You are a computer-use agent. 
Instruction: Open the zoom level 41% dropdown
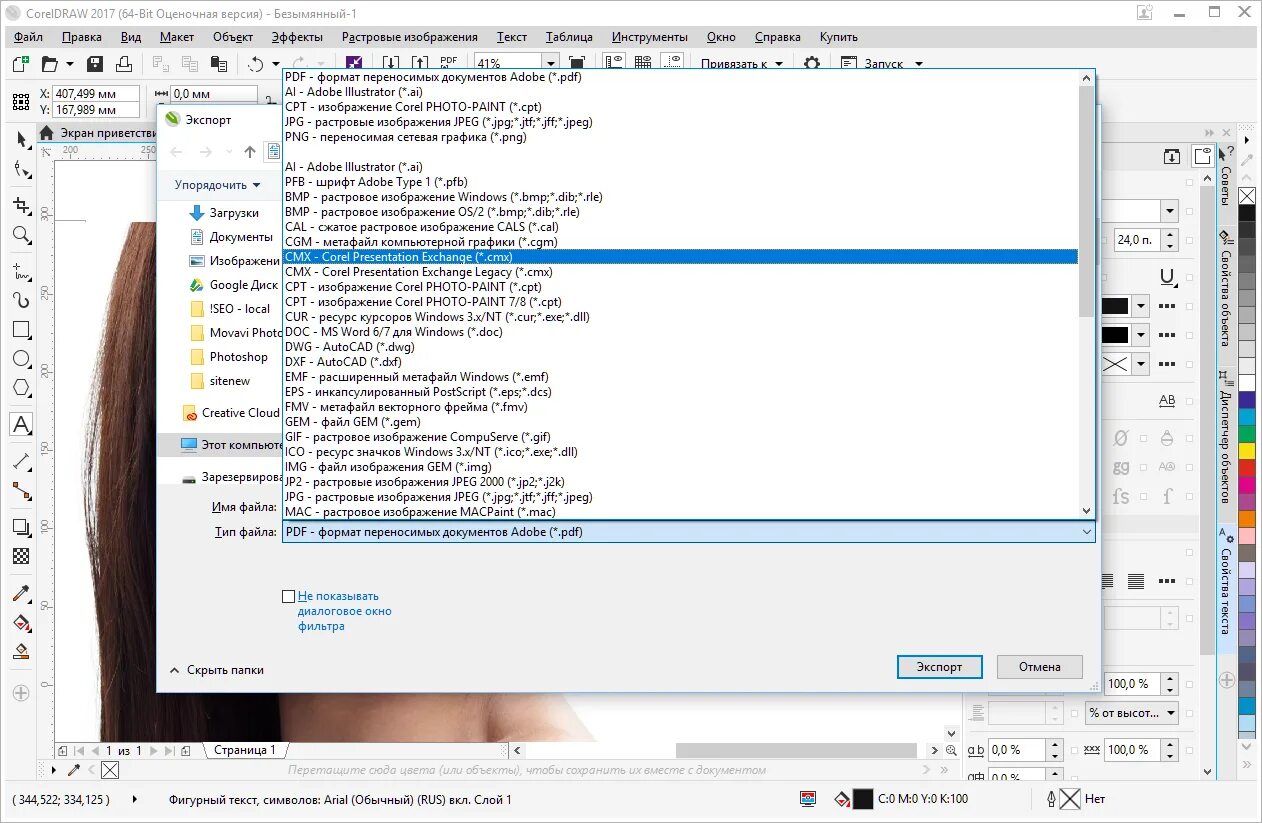[549, 64]
